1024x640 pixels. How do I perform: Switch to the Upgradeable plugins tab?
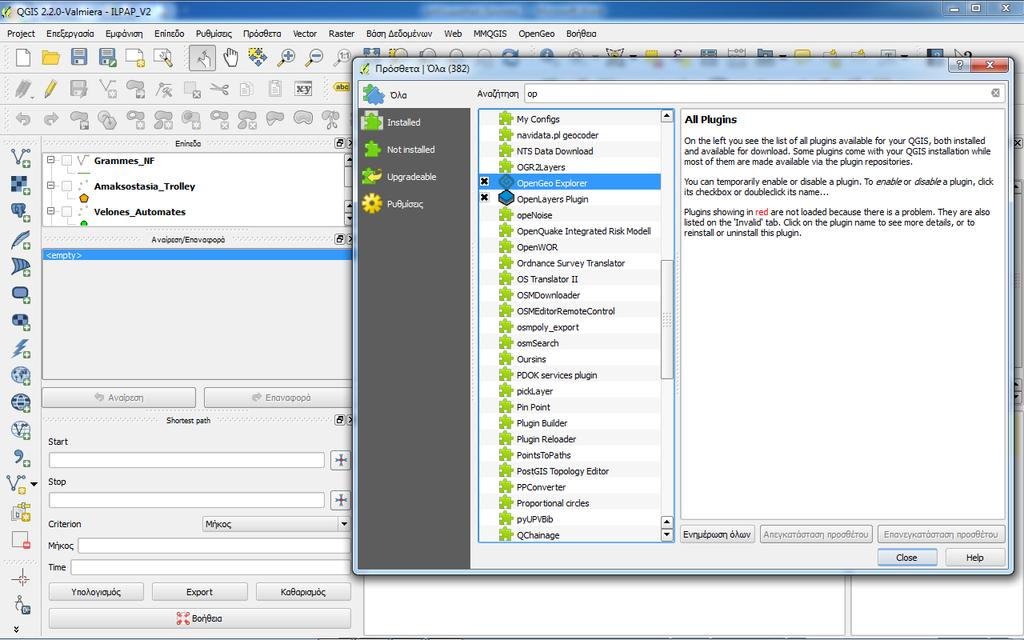click(414, 177)
